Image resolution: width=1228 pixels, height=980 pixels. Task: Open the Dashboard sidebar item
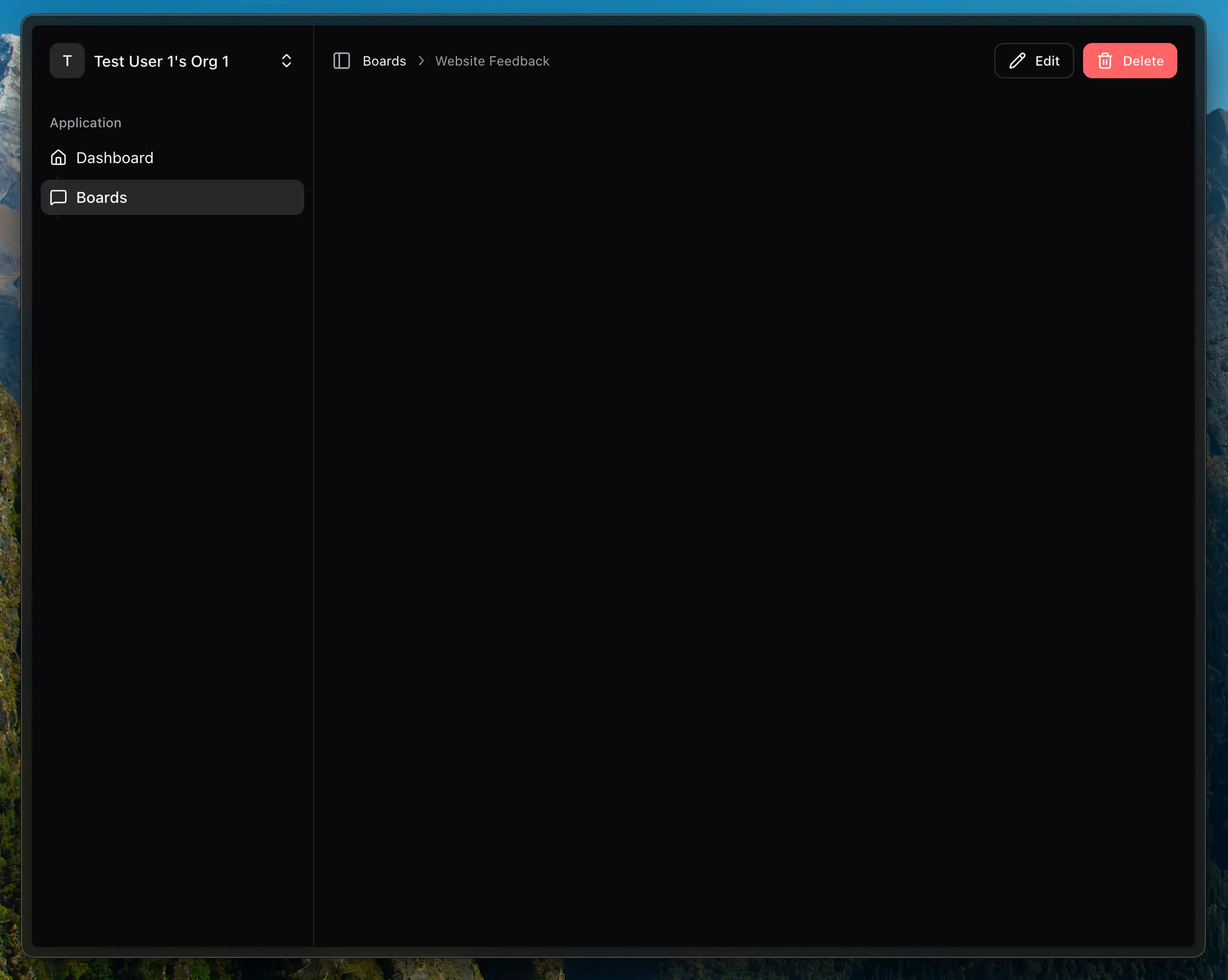(115, 158)
